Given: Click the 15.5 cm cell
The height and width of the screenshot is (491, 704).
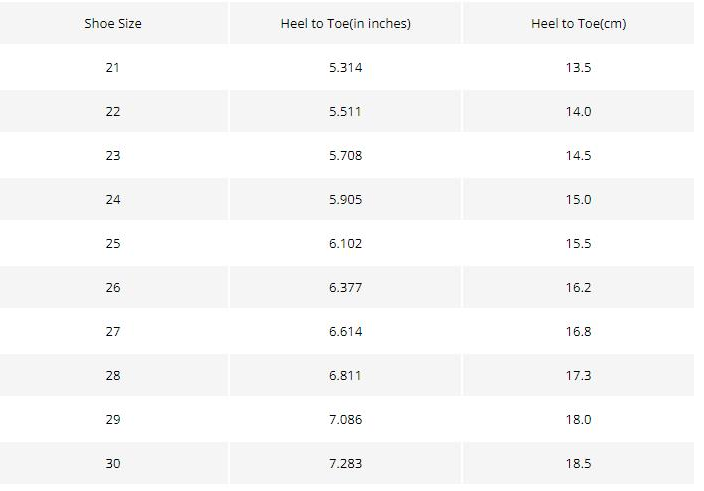Looking at the screenshot, I should point(578,243).
